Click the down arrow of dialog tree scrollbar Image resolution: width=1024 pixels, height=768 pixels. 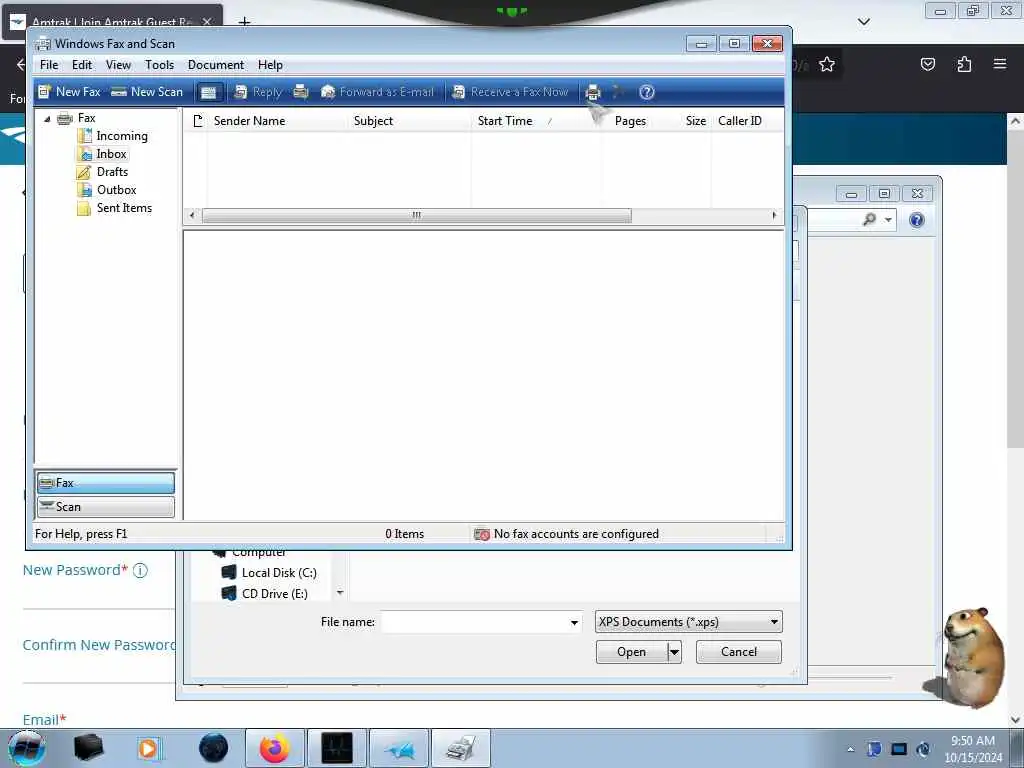pyautogui.click(x=340, y=592)
